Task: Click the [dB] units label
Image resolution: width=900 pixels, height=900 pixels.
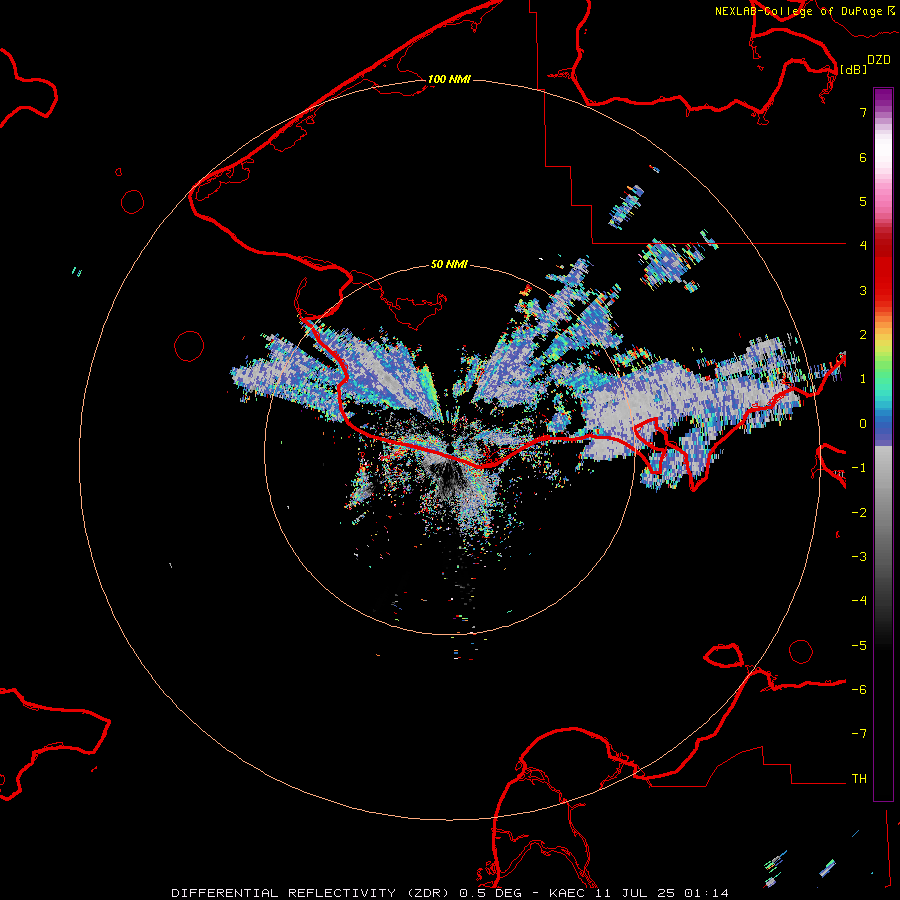Action: pos(853,69)
